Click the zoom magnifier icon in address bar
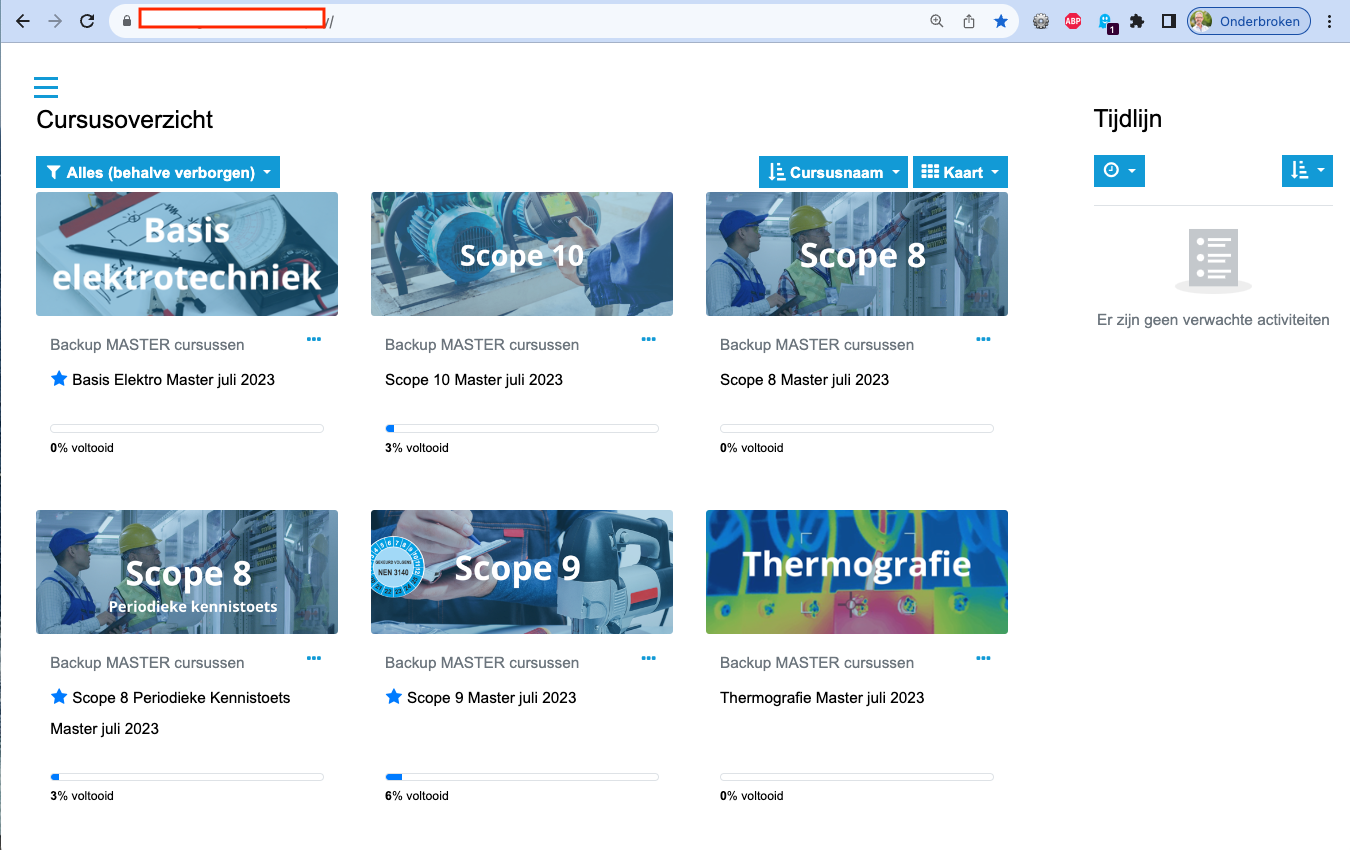1350x850 pixels. [937, 21]
